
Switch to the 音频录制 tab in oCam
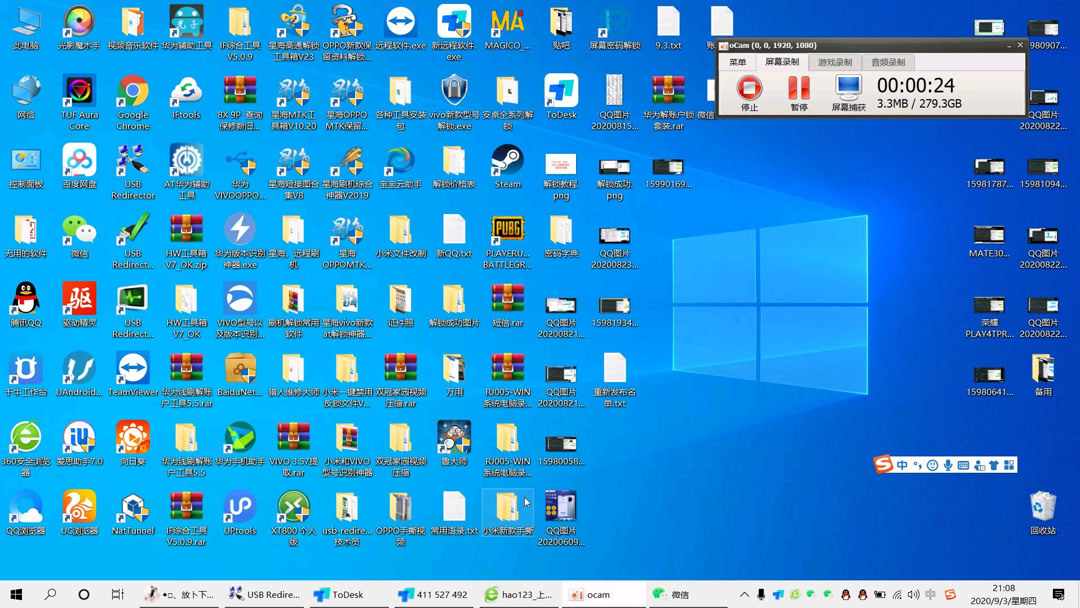(888, 62)
